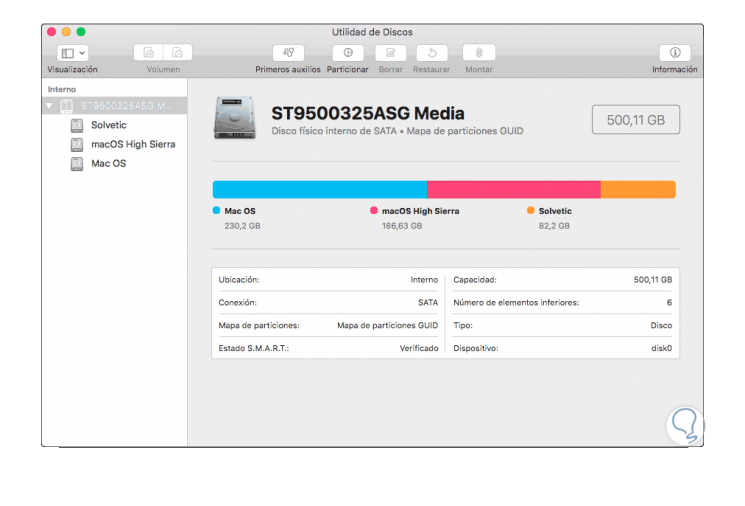Viewport: 745px width, 506px height.
Task: Click the blue Mac OS partition bar segment
Action: 320,190
